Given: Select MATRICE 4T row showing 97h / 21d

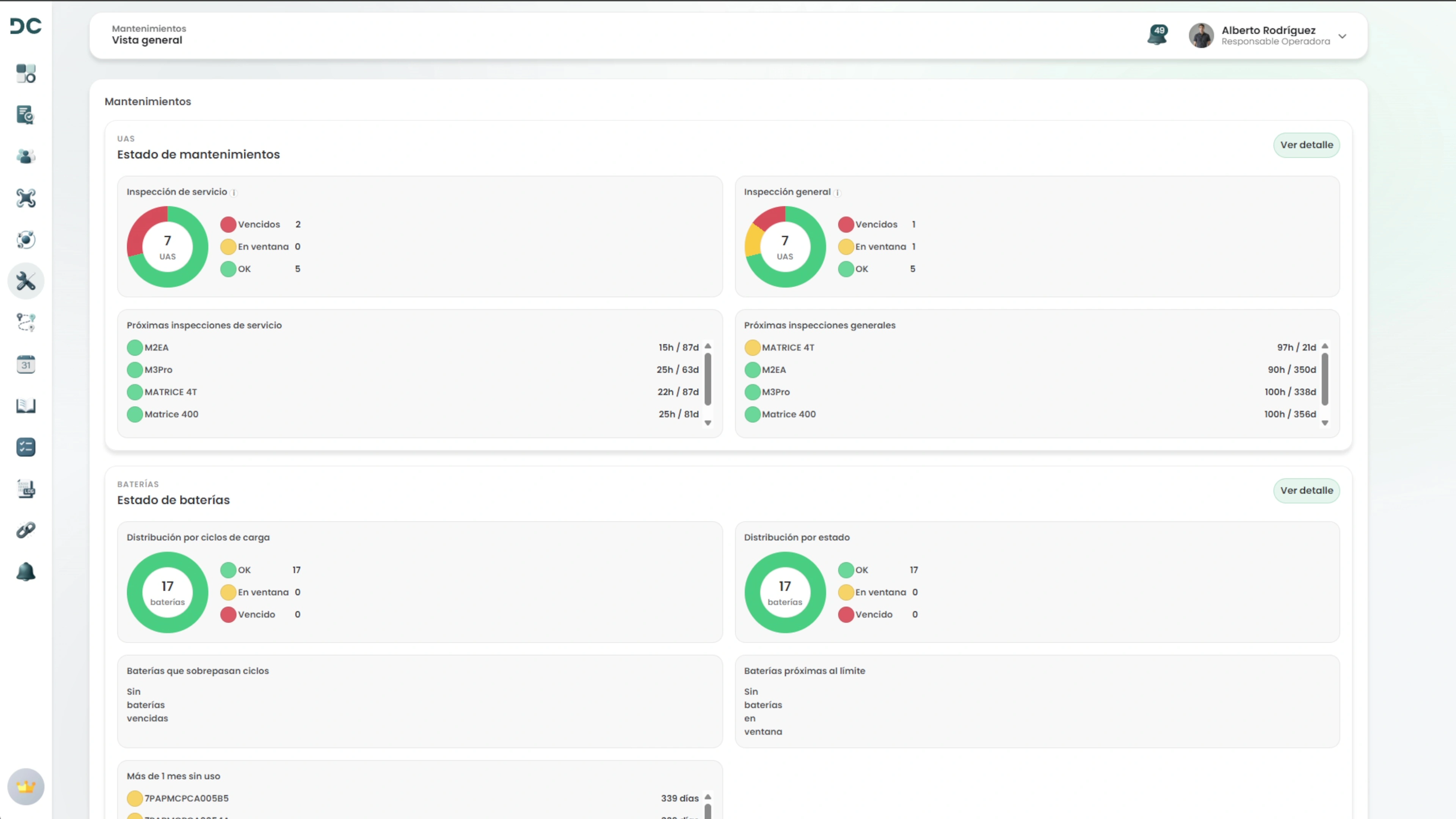Looking at the screenshot, I should coord(1031,348).
